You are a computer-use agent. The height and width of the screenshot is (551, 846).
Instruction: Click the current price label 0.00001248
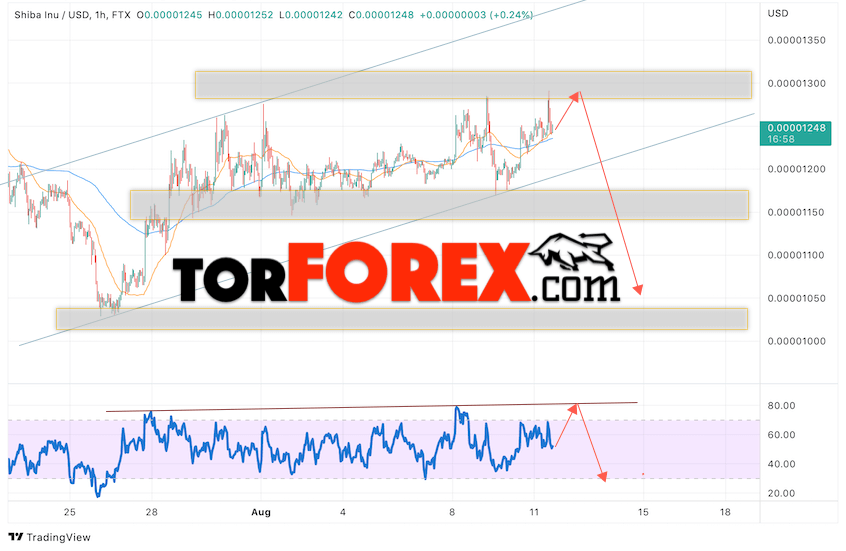click(x=796, y=128)
